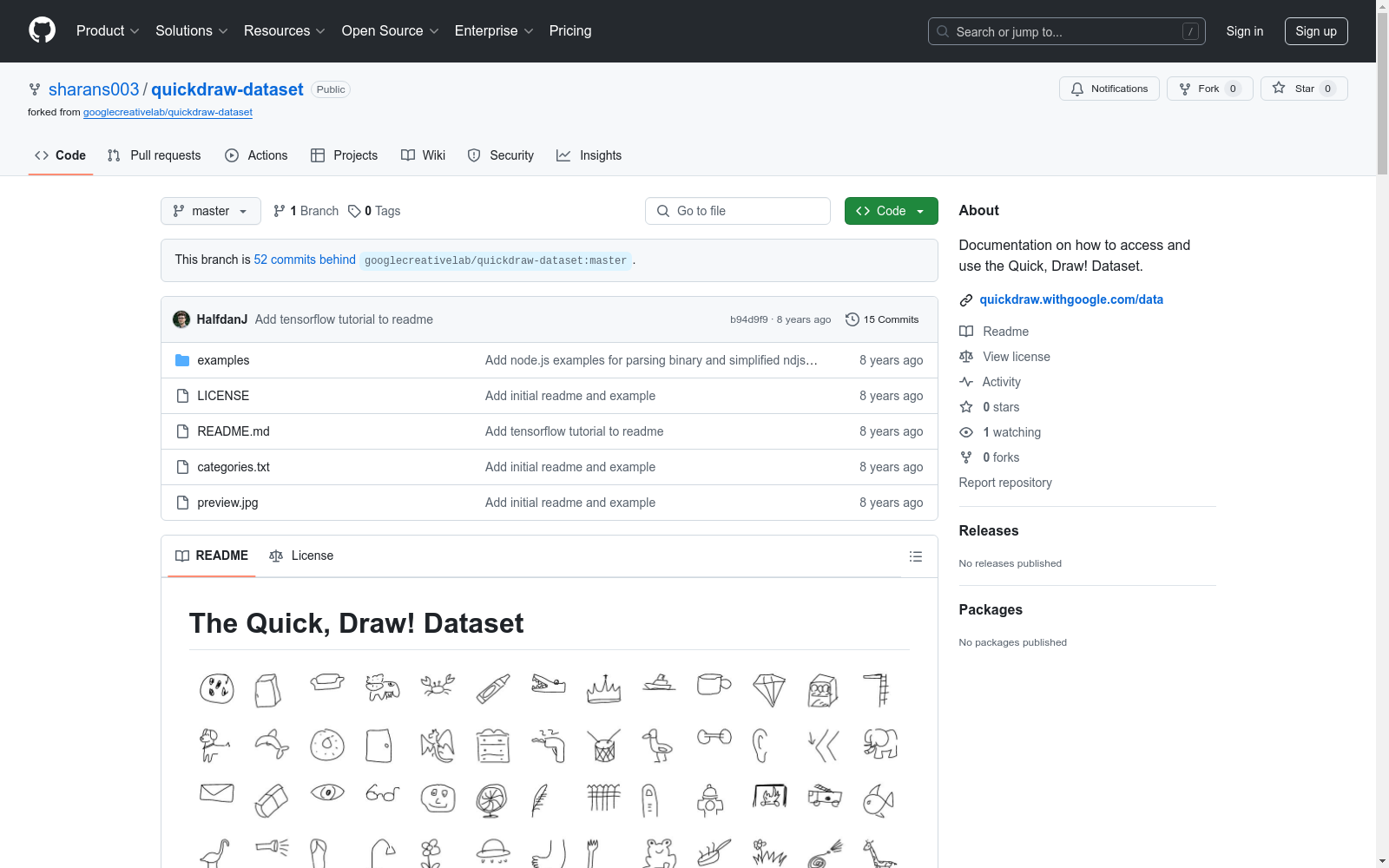Click Report repository link

[1005, 483]
